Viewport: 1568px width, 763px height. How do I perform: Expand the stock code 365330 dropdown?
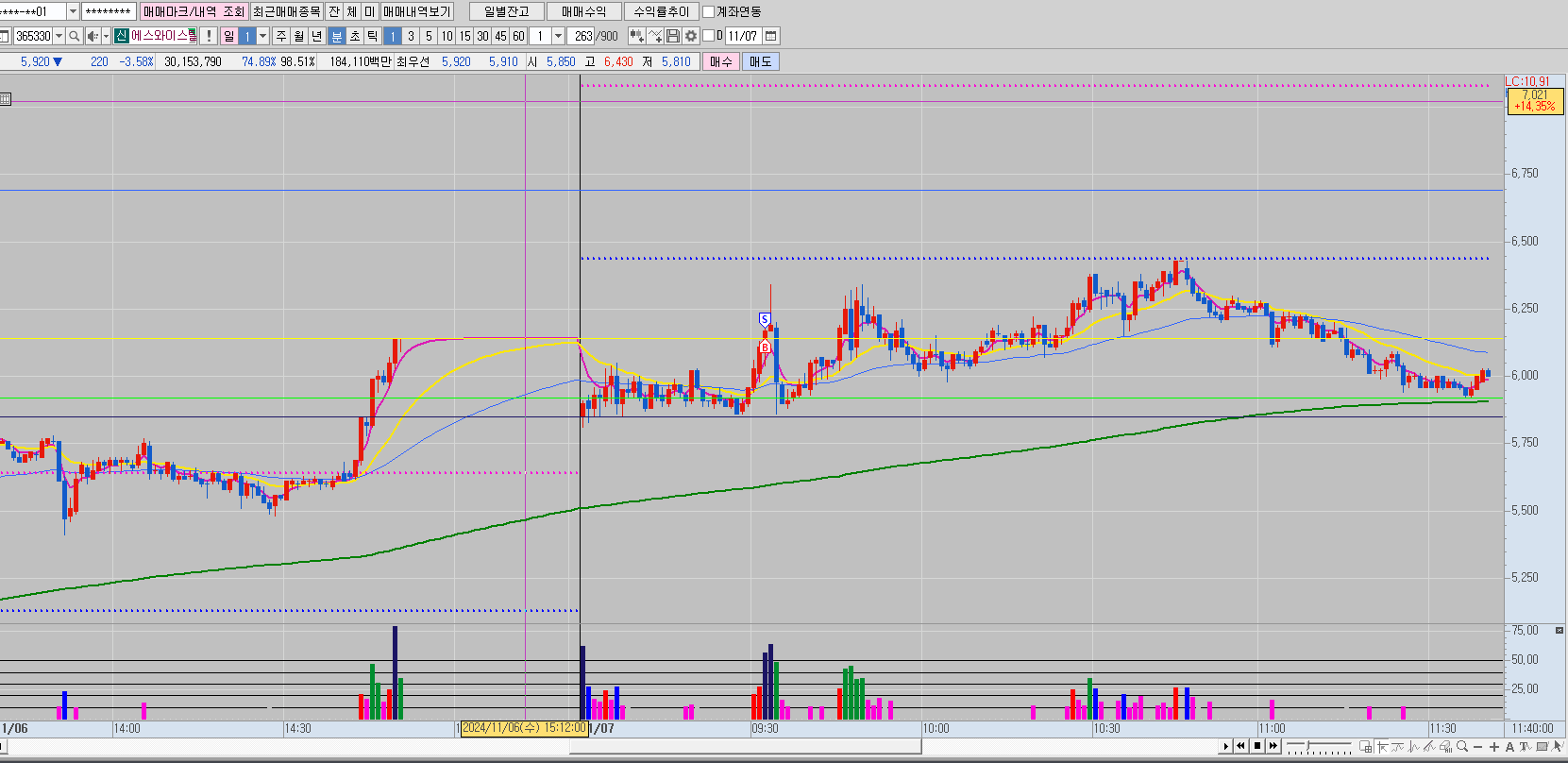click(x=59, y=36)
